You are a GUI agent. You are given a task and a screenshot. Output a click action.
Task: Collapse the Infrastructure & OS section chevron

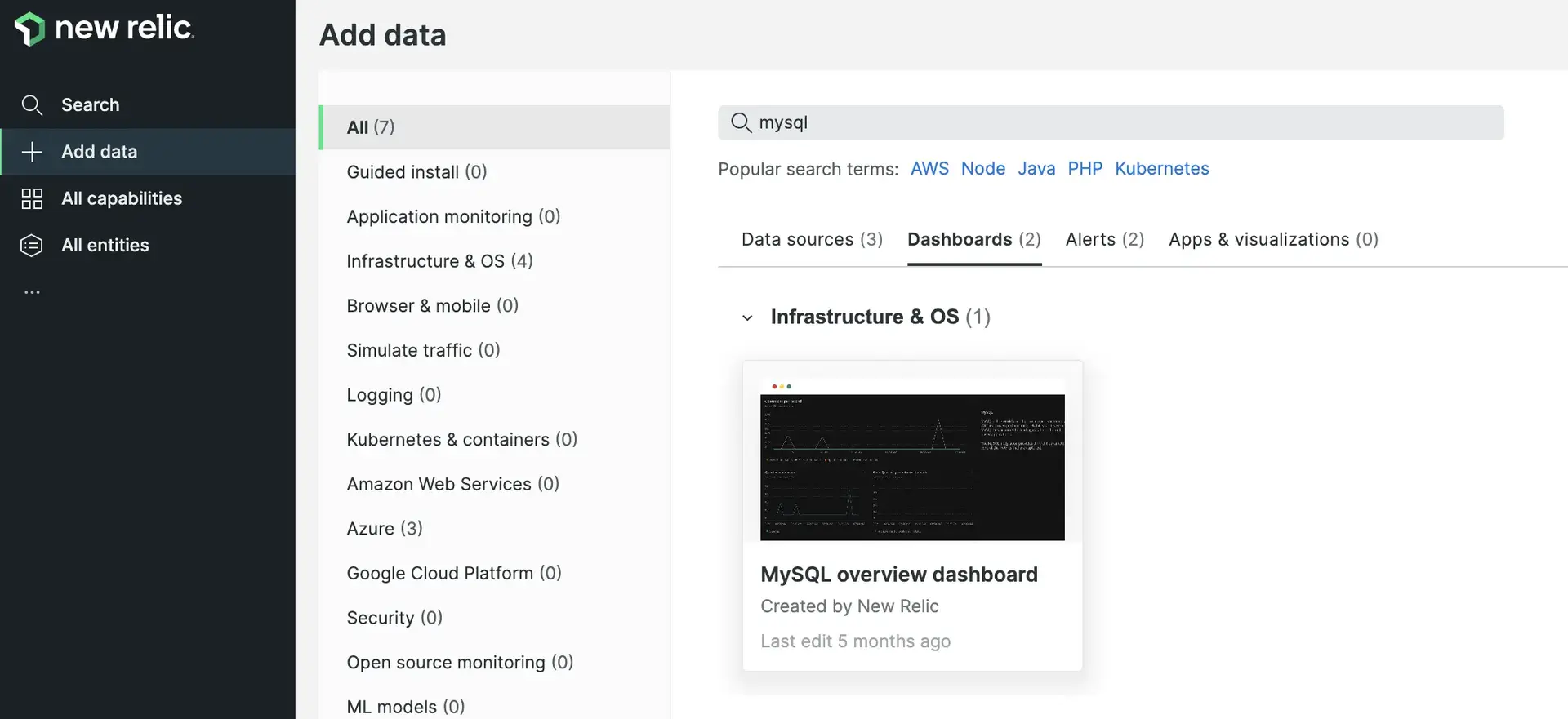747,317
